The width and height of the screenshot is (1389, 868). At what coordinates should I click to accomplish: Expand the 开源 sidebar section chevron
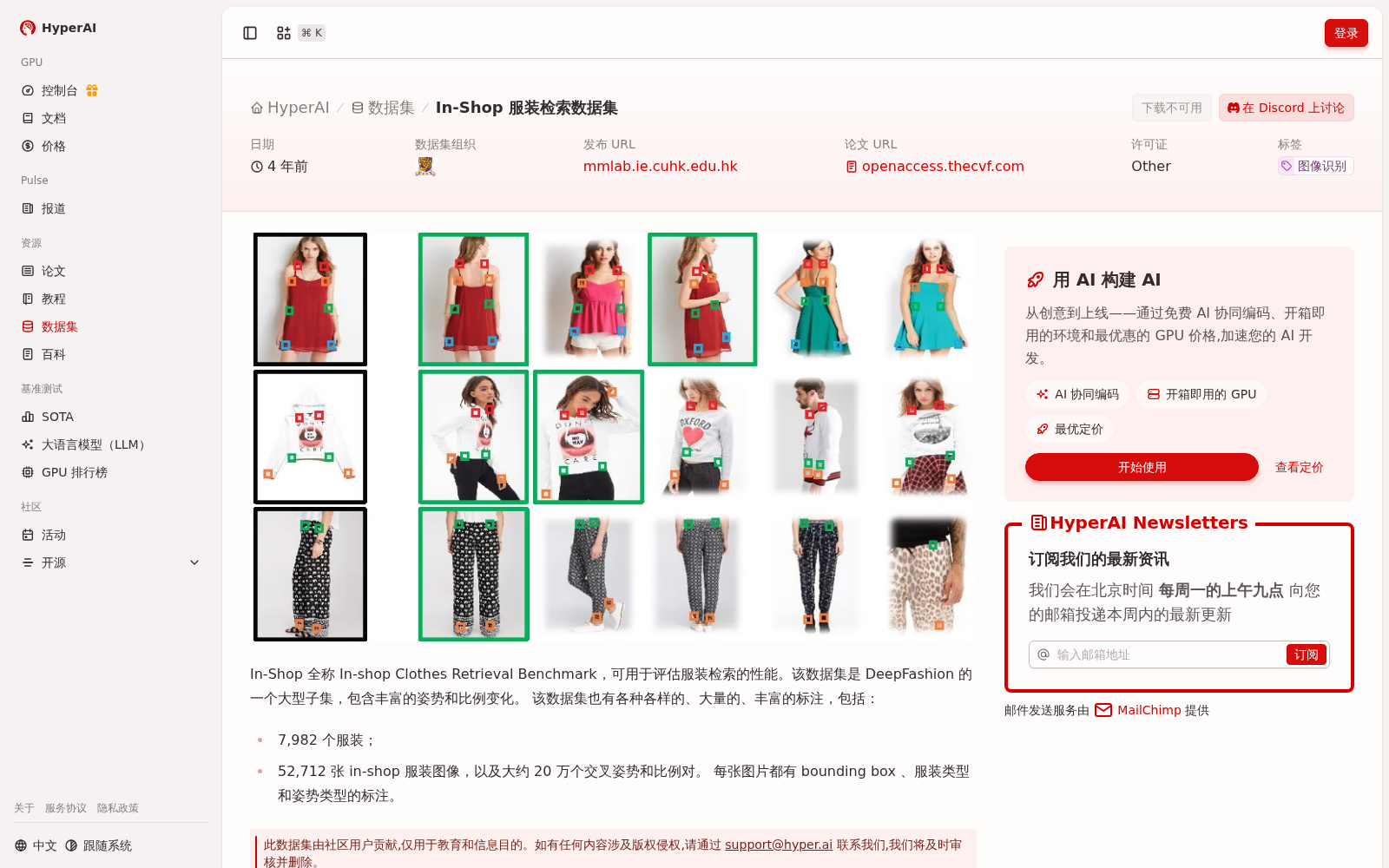tap(194, 562)
